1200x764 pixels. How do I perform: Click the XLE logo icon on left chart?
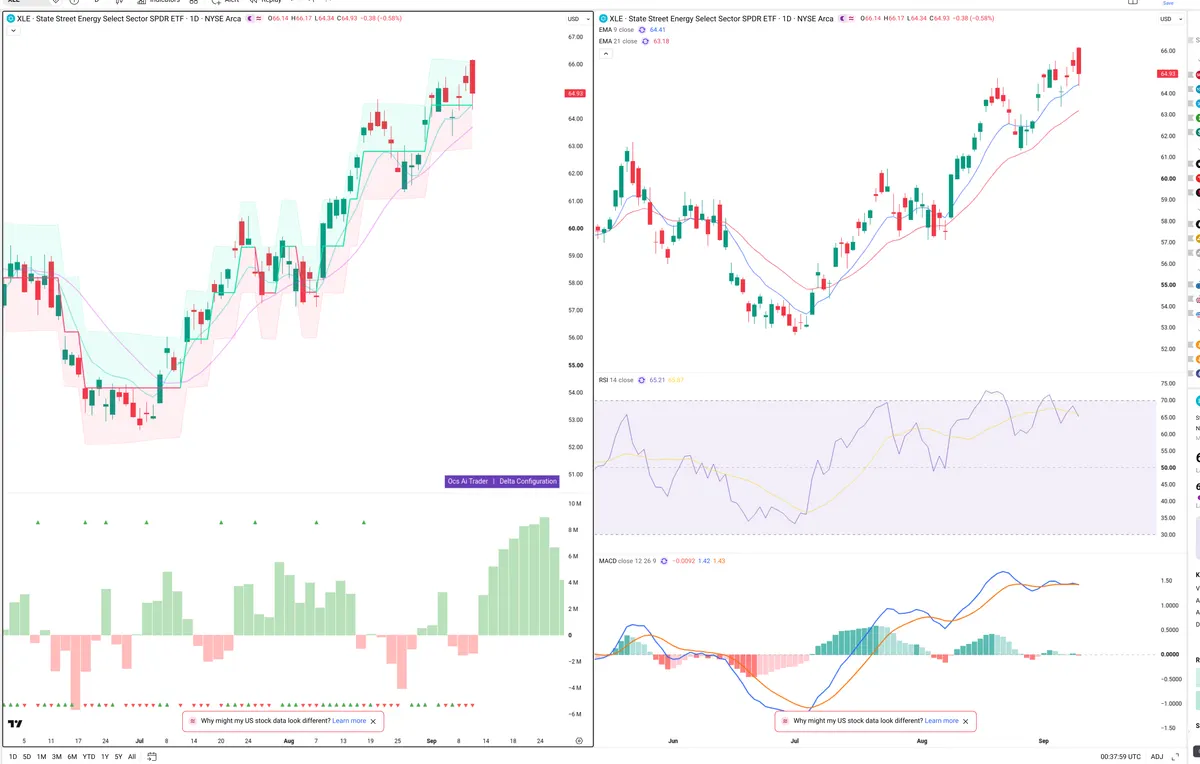point(11,19)
